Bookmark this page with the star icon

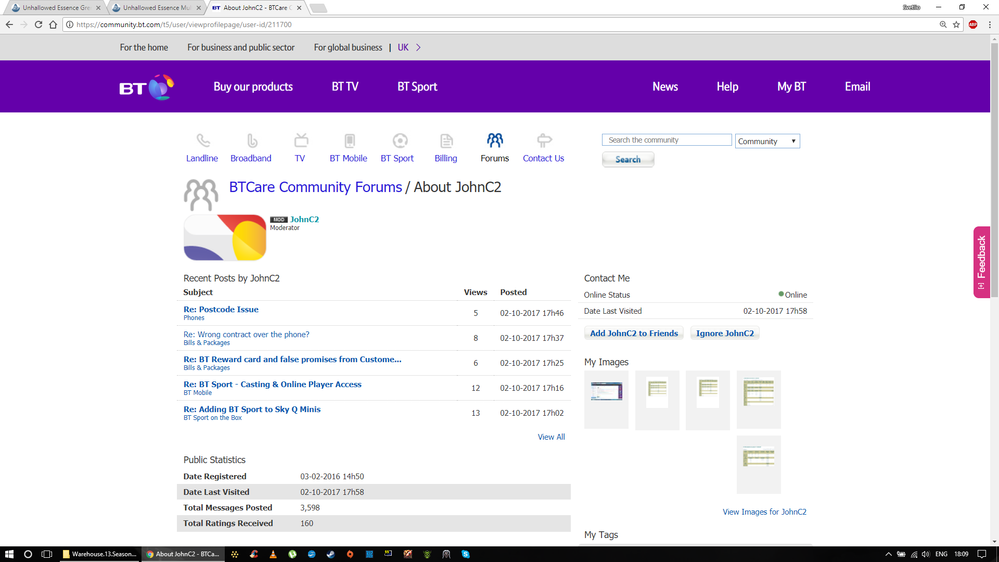[956, 24]
